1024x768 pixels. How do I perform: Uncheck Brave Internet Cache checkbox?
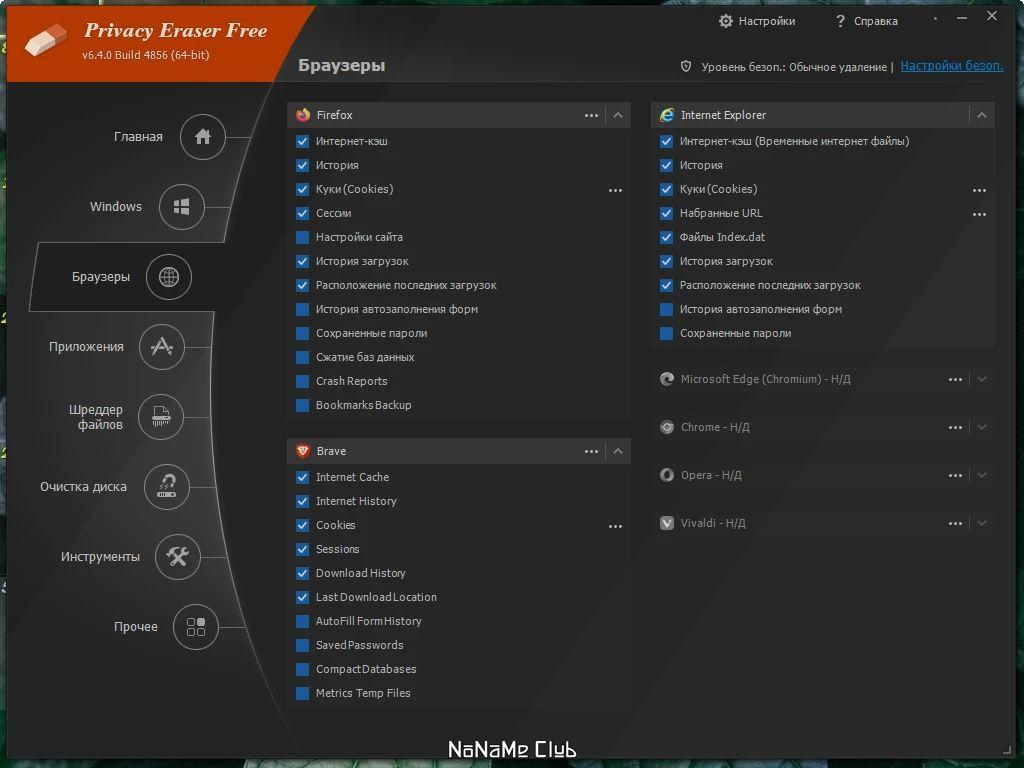tap(302, 477)
